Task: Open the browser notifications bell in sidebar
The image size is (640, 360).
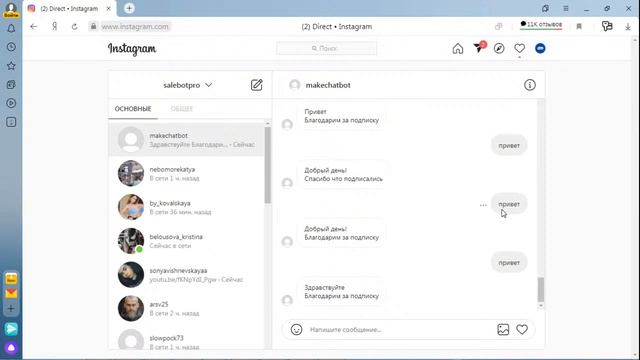Action: pyautogui.click(x=11, y=29)
